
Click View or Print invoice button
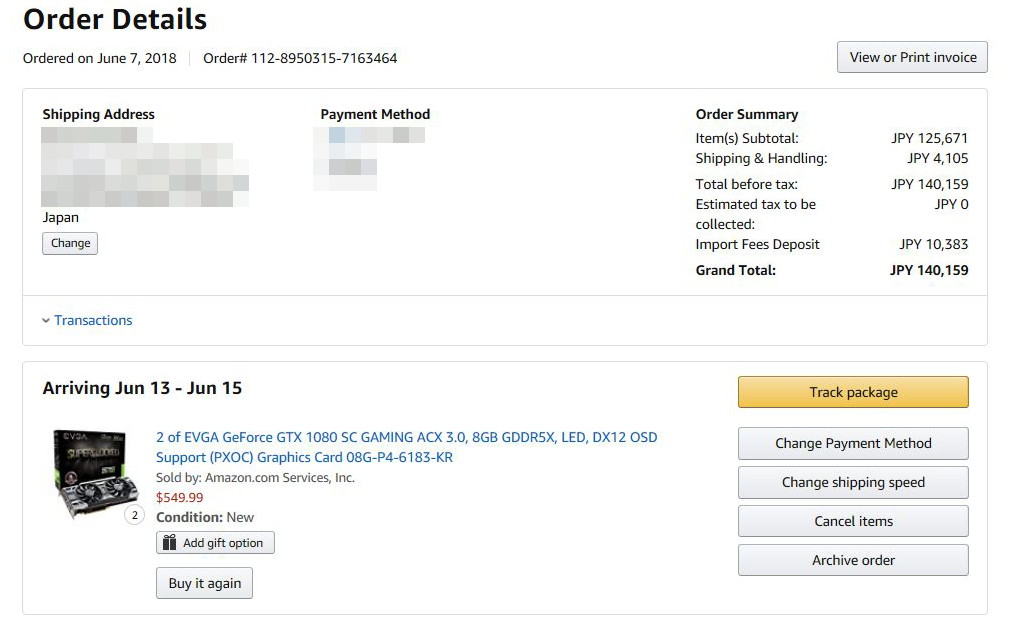(912, 57)
